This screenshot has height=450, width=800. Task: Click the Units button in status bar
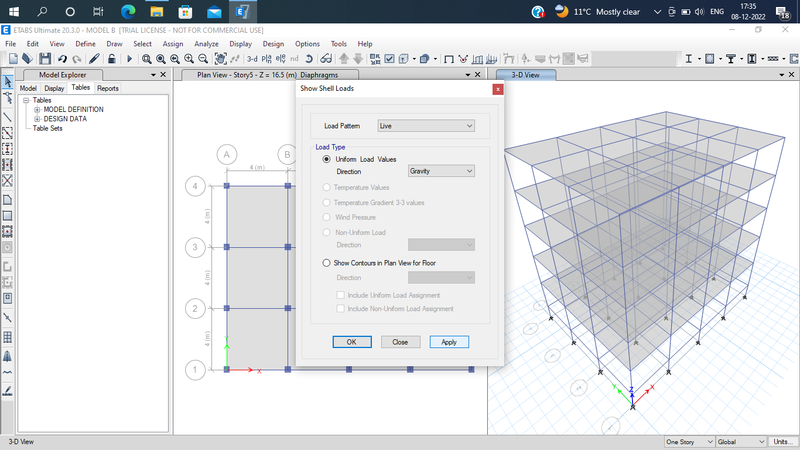(783, 442)
